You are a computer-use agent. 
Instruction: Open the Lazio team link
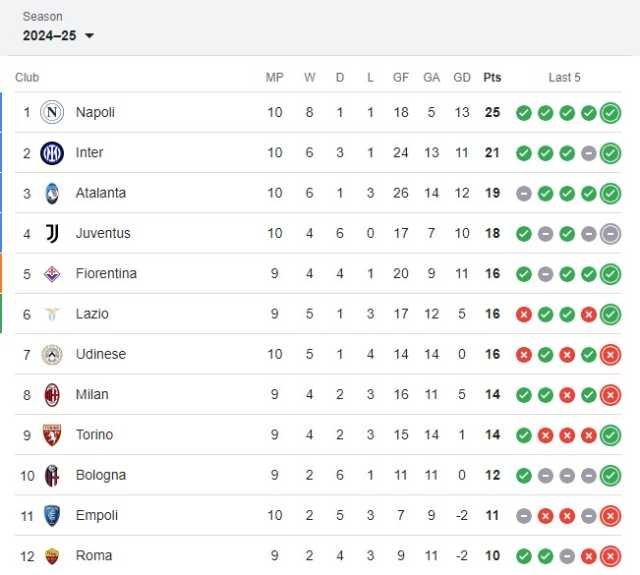click(92, 314)
